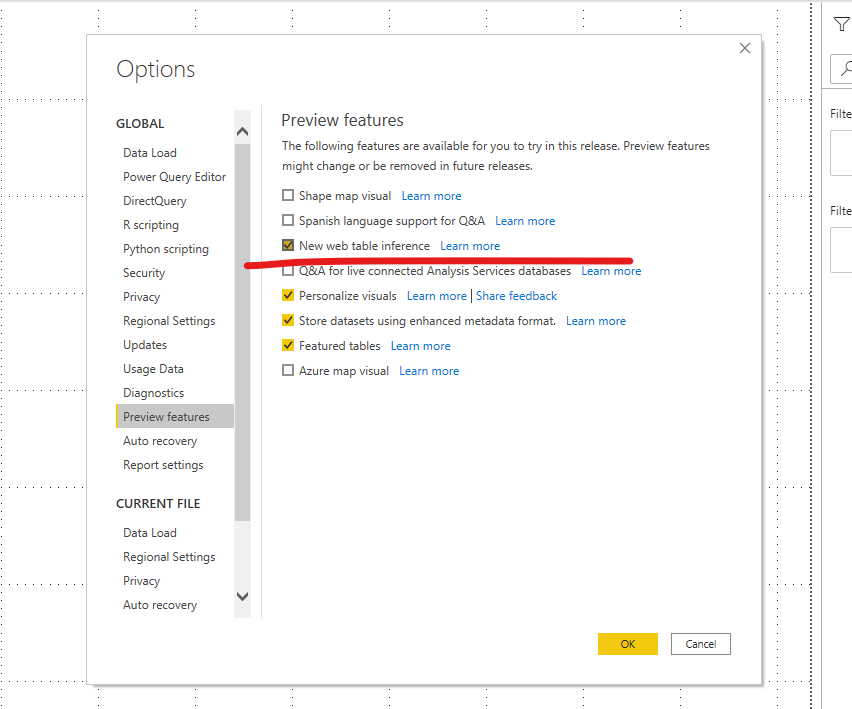
Task: Select Power Query Editor category
Action: (174, 177)
